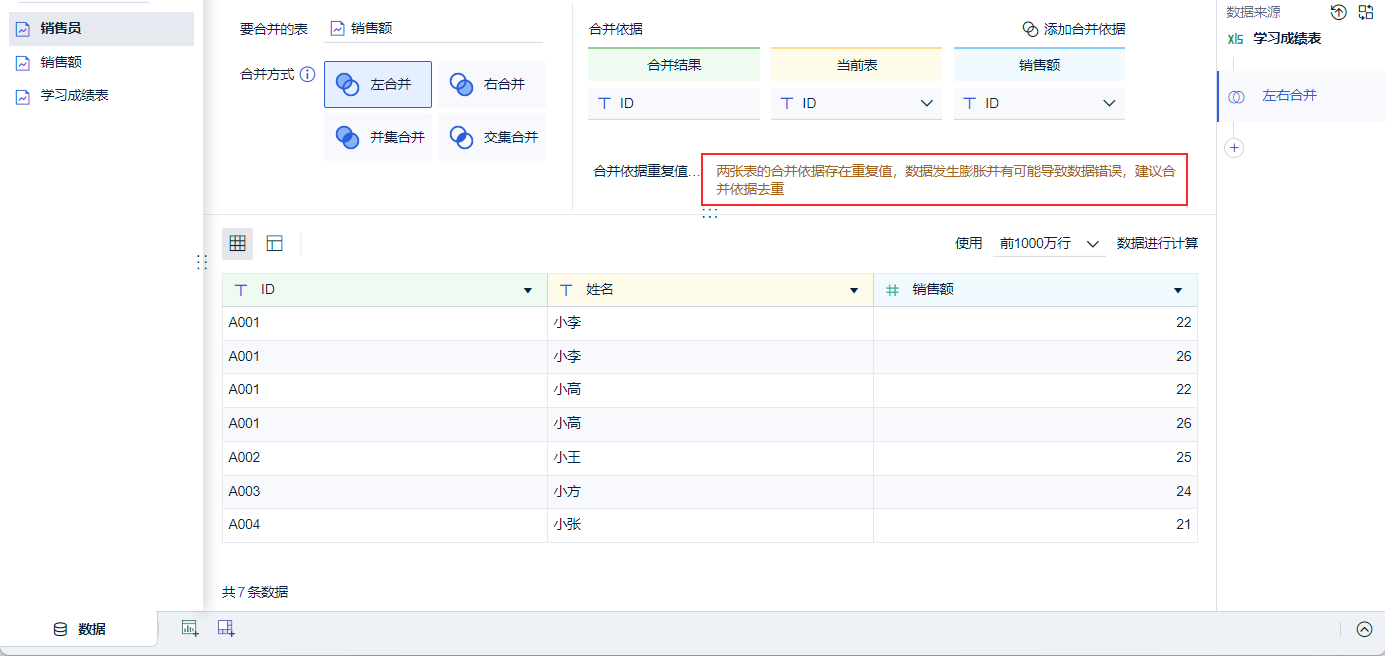Click the 销售额 merge basis header
This screenshot has width=1385, height=657.
pos(1039,65)
